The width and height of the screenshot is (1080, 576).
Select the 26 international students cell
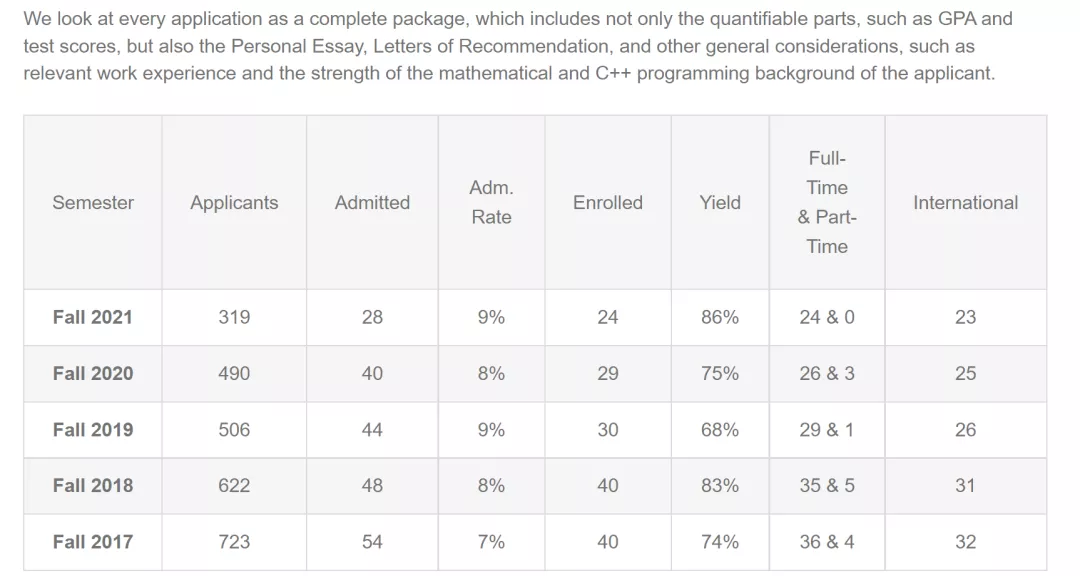965,430
